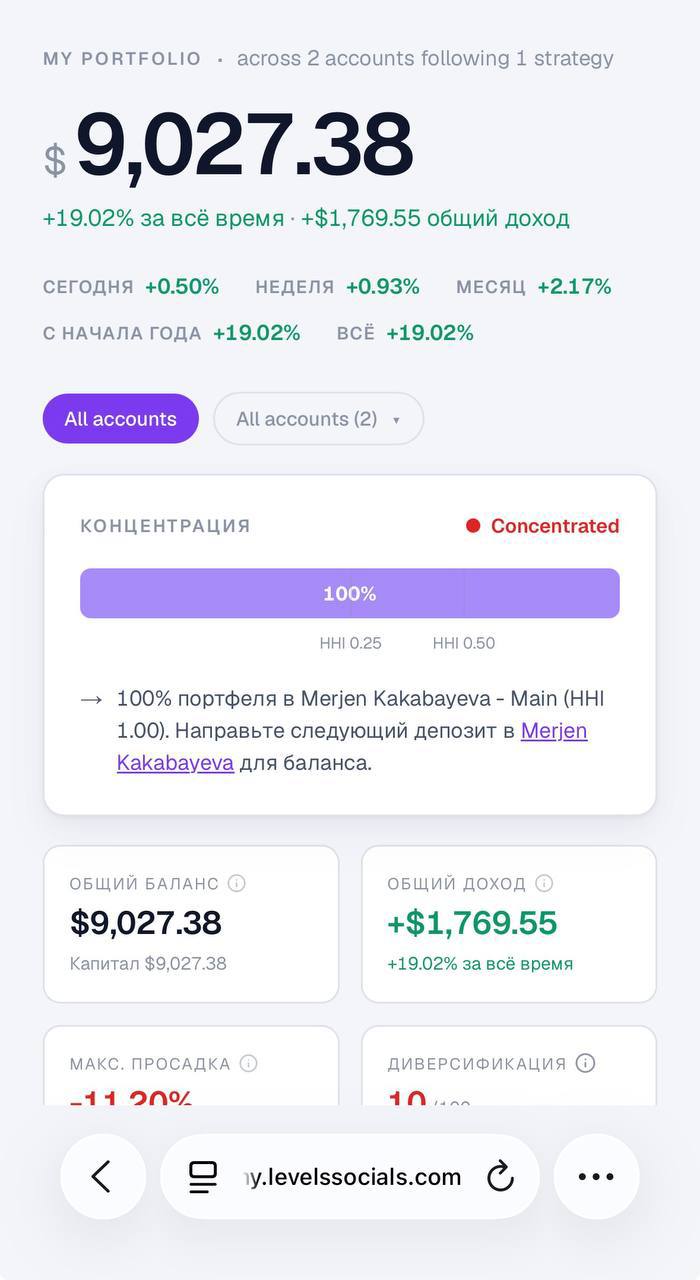This screenshot has width=700, height=1280.
Task: Select the МЕСЯЦ +2.17% period stat
Action: click(x=534, y=287)
